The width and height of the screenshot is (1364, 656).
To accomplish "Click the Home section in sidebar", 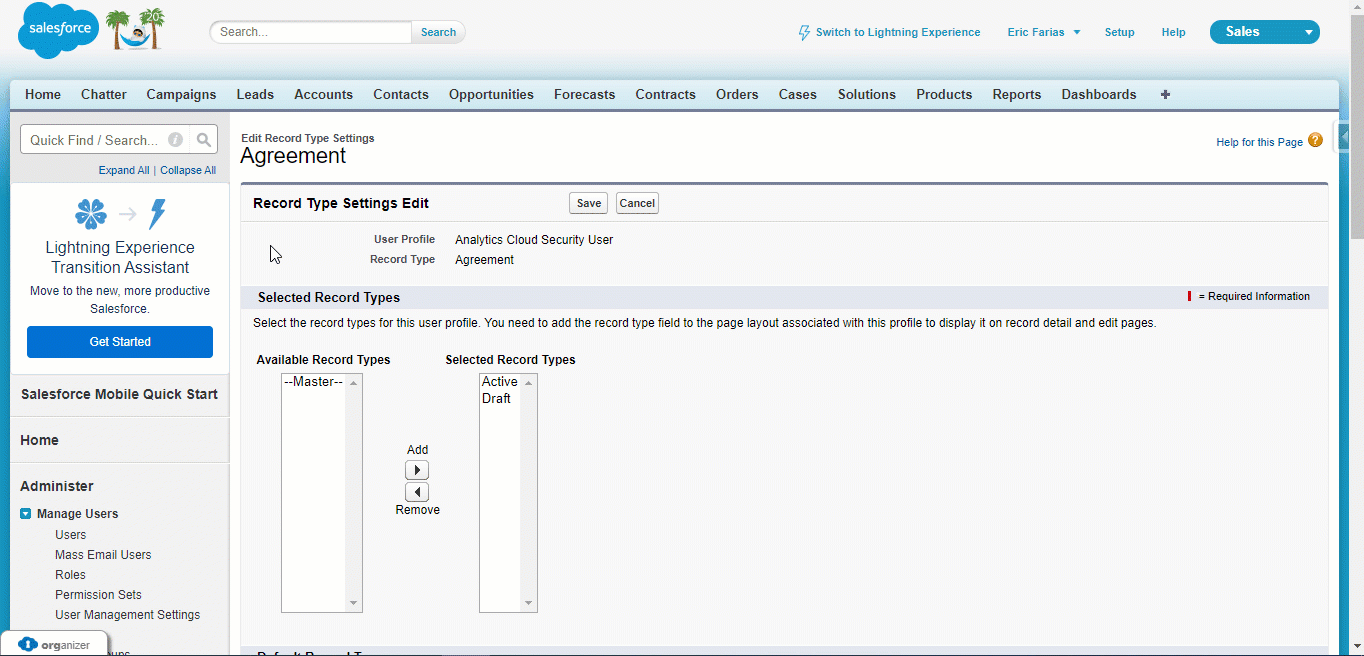I will (x=119, y=440).
